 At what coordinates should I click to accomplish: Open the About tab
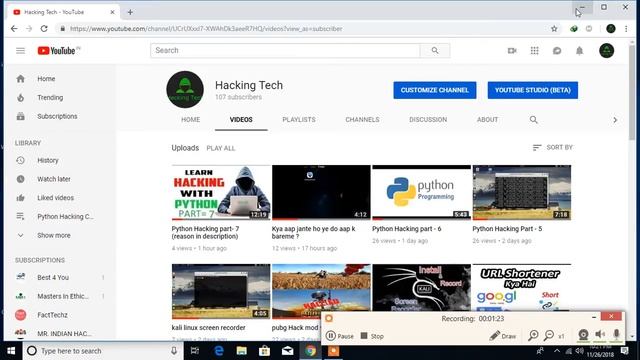tap(487, 120)
